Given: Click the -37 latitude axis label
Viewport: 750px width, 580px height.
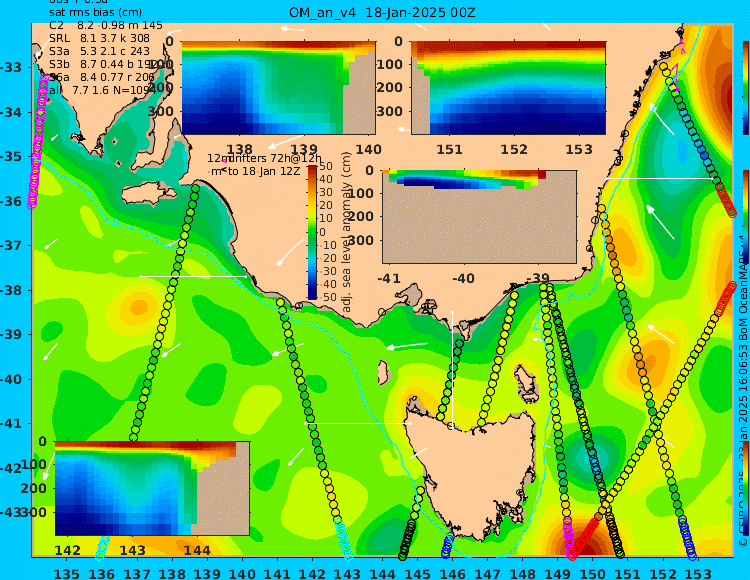Looking at the screenshot, I should 11,246.
